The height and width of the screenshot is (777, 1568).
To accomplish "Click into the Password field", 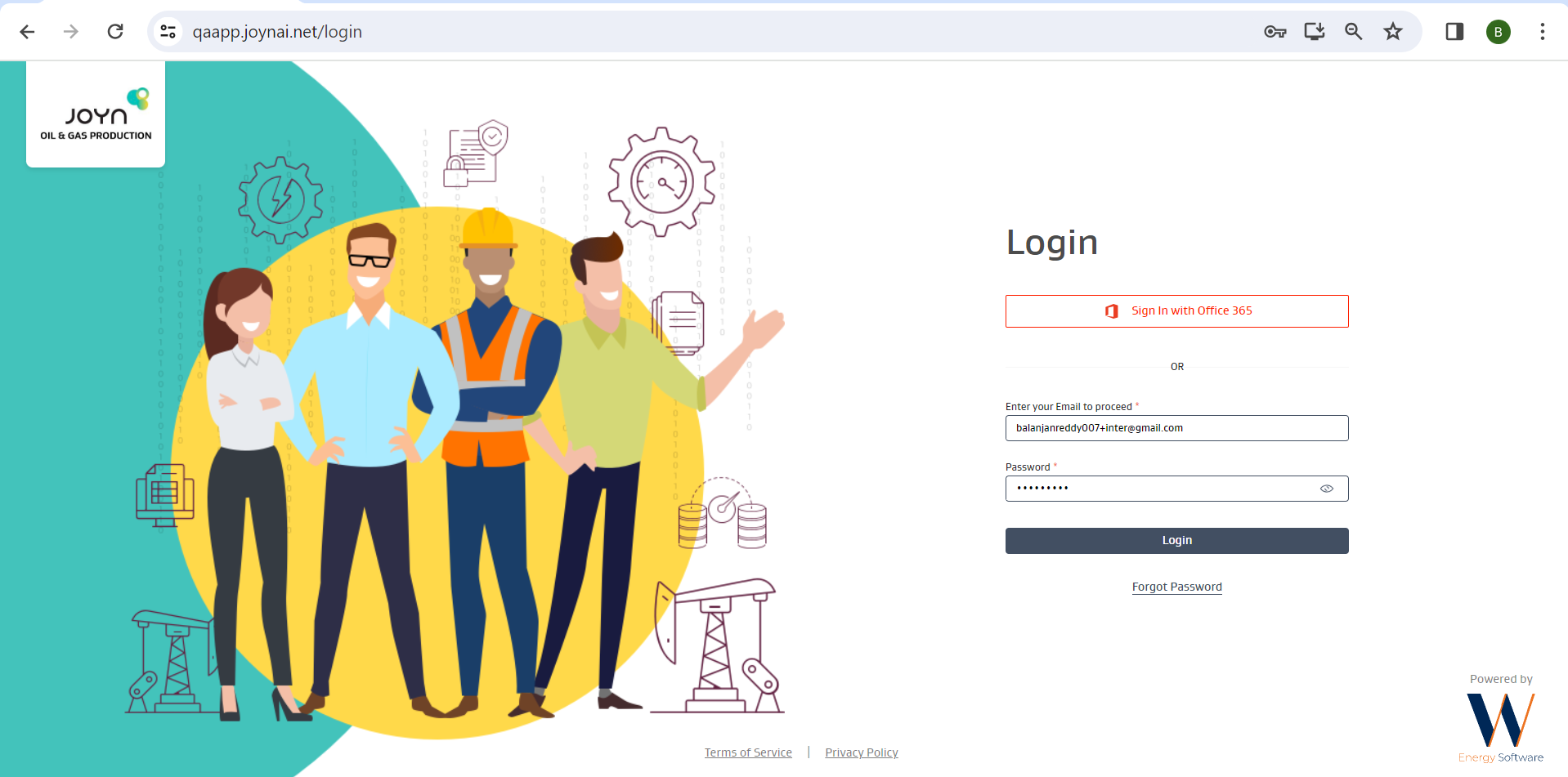I will click(1161, 489).
